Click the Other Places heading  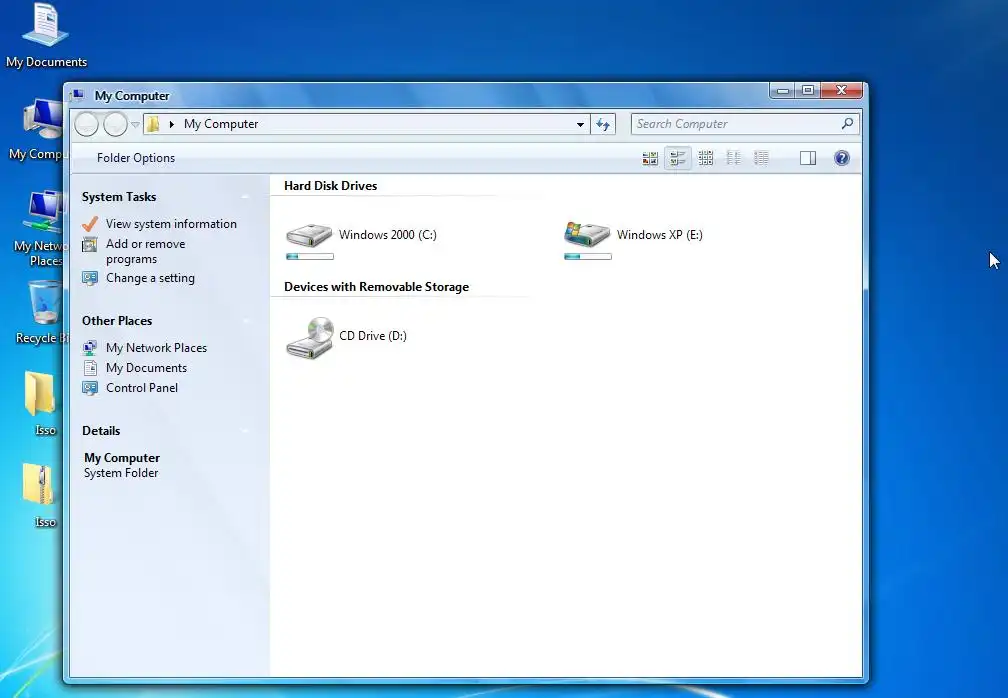[x=117, y=321]
